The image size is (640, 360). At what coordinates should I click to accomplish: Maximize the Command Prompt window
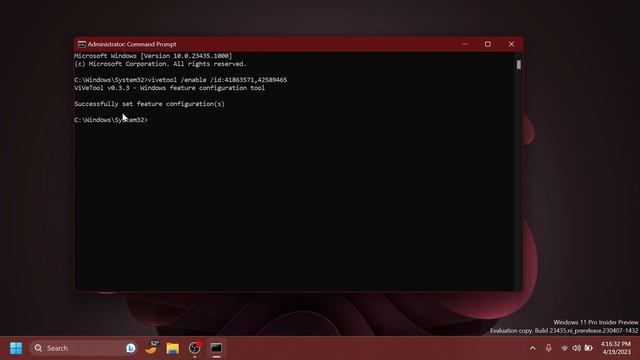click(x=488, y=44)
